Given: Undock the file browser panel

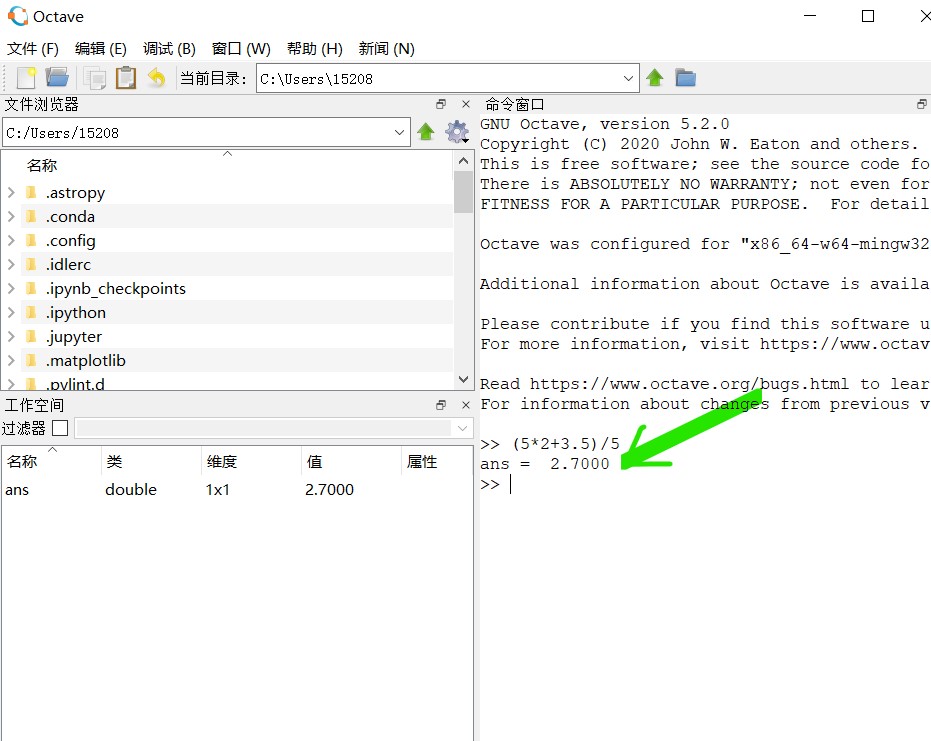Looking at the screenshot, I should (441, 104).
